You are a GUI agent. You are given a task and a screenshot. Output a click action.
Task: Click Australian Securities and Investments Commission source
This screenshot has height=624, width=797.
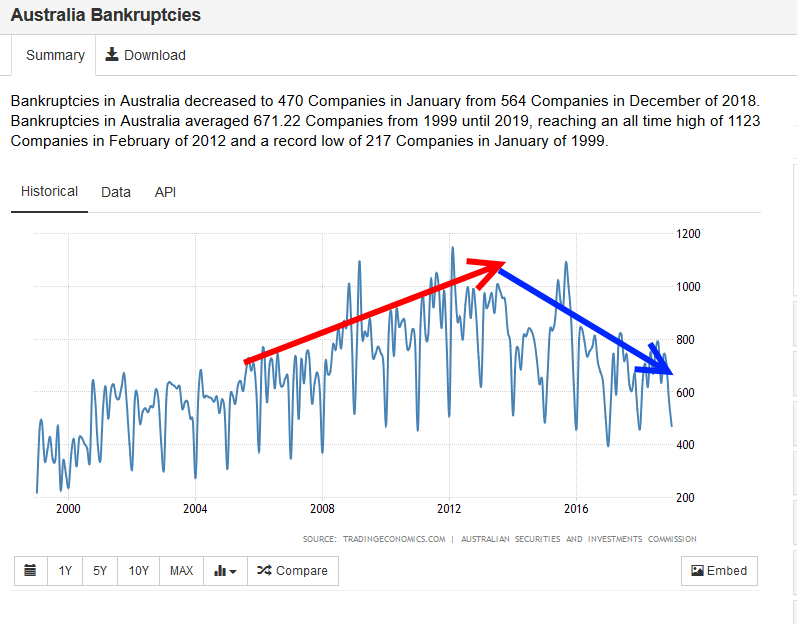(578, 539)
